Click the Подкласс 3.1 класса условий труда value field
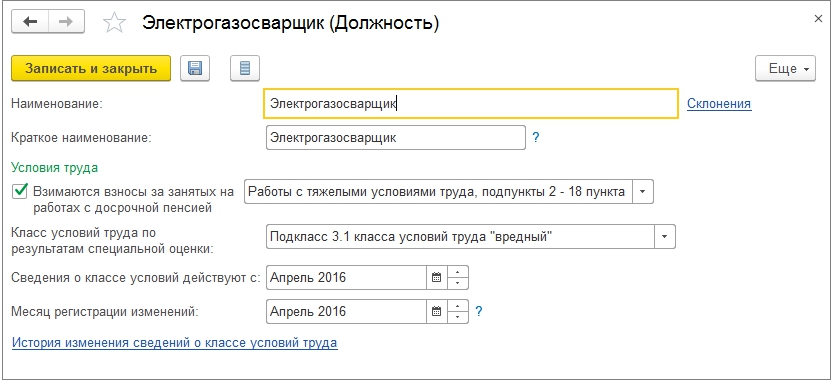 tap(460, 236)
